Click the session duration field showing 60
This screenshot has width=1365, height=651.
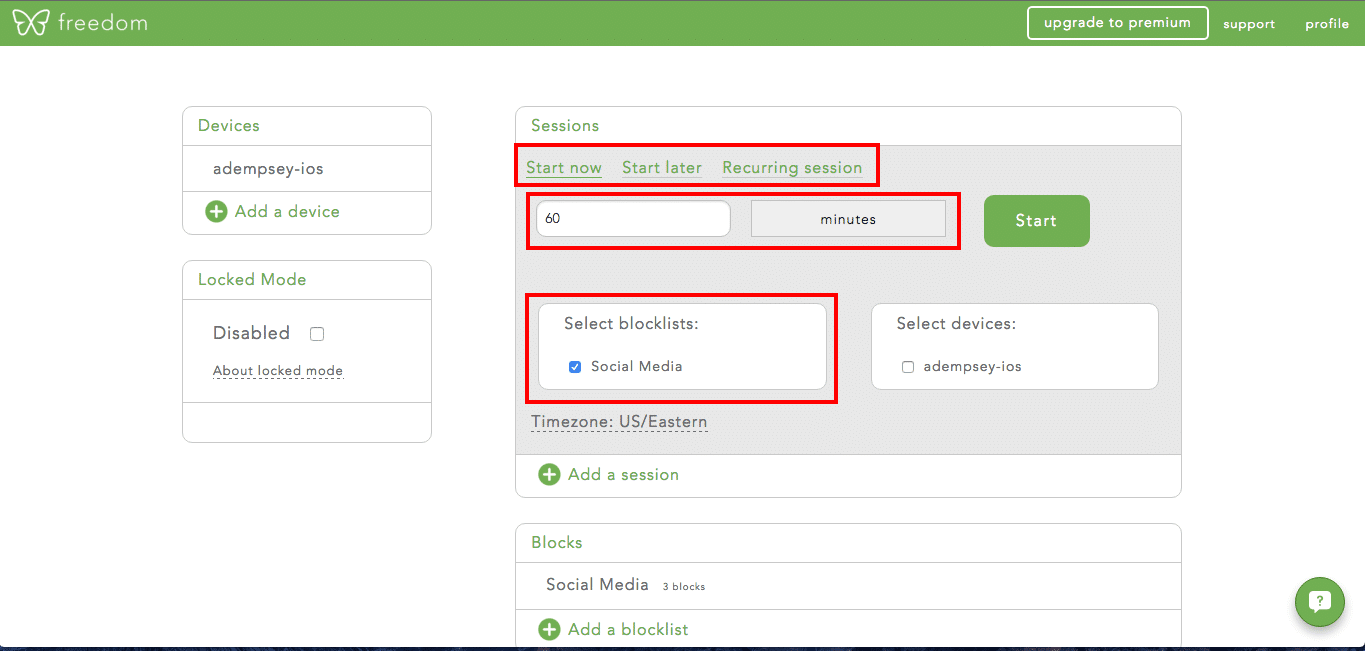[x=633, y=219]
